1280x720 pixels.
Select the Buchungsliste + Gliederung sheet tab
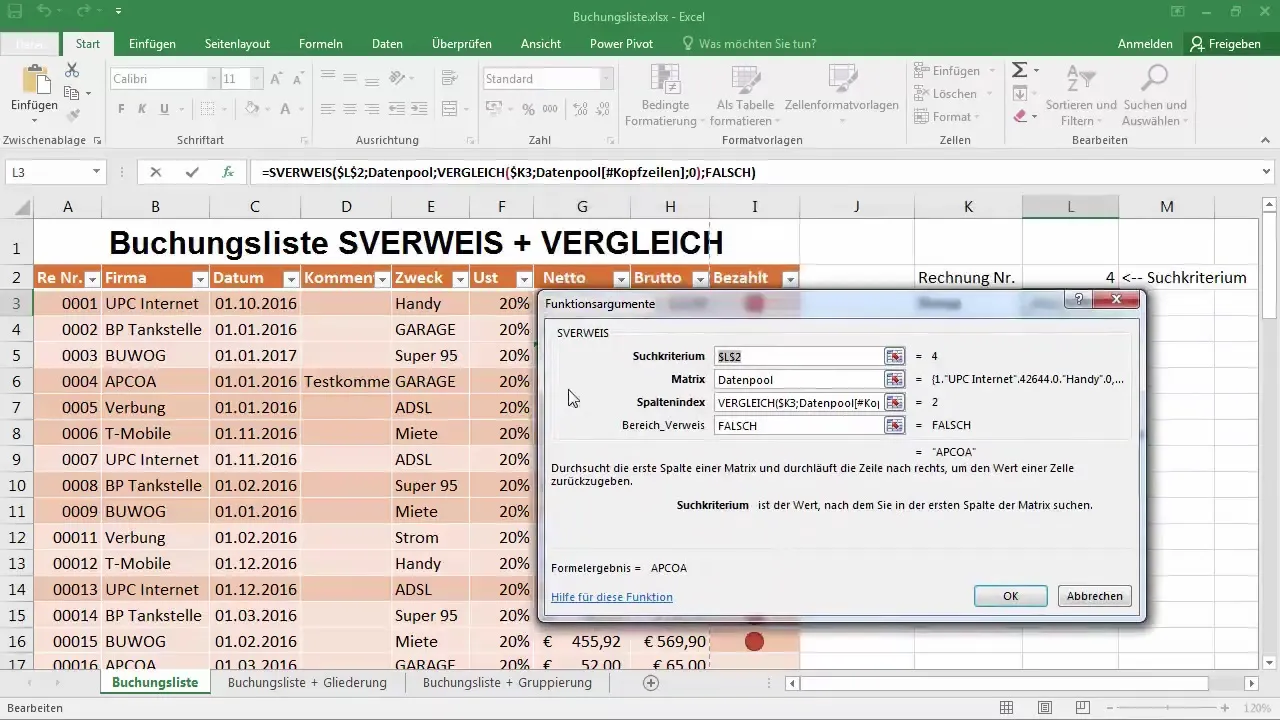(307, 683)
